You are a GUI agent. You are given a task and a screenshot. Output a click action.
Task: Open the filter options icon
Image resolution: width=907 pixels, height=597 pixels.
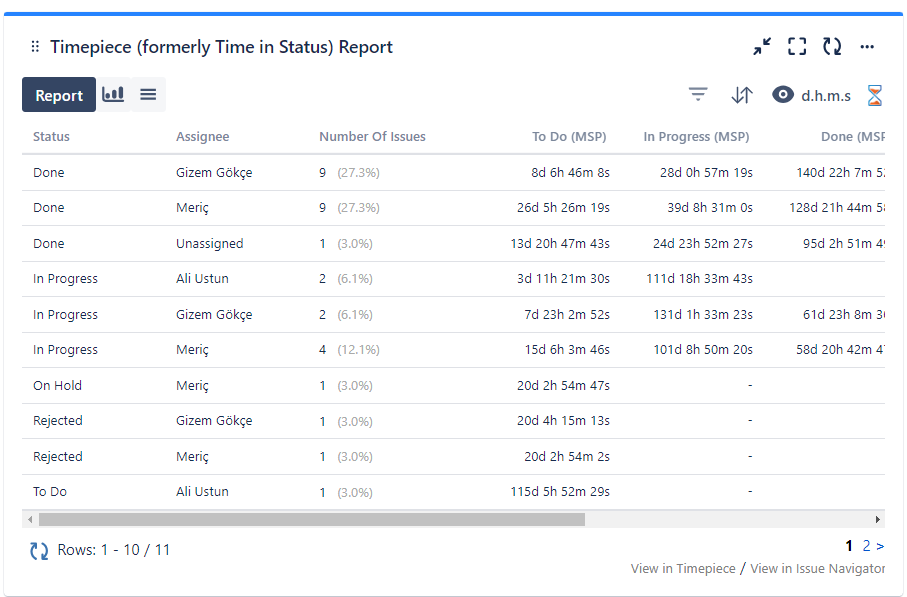697,94
